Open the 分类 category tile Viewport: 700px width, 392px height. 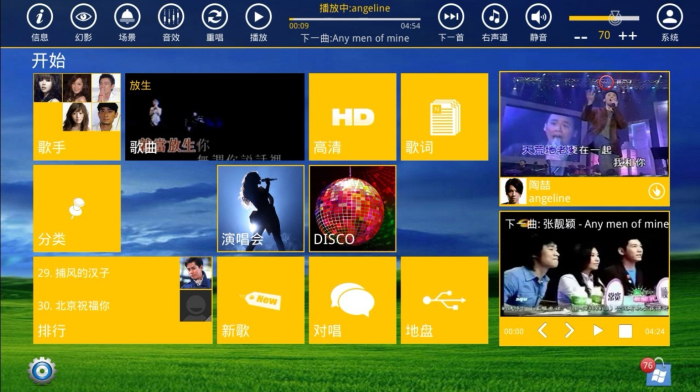(77, 209)
